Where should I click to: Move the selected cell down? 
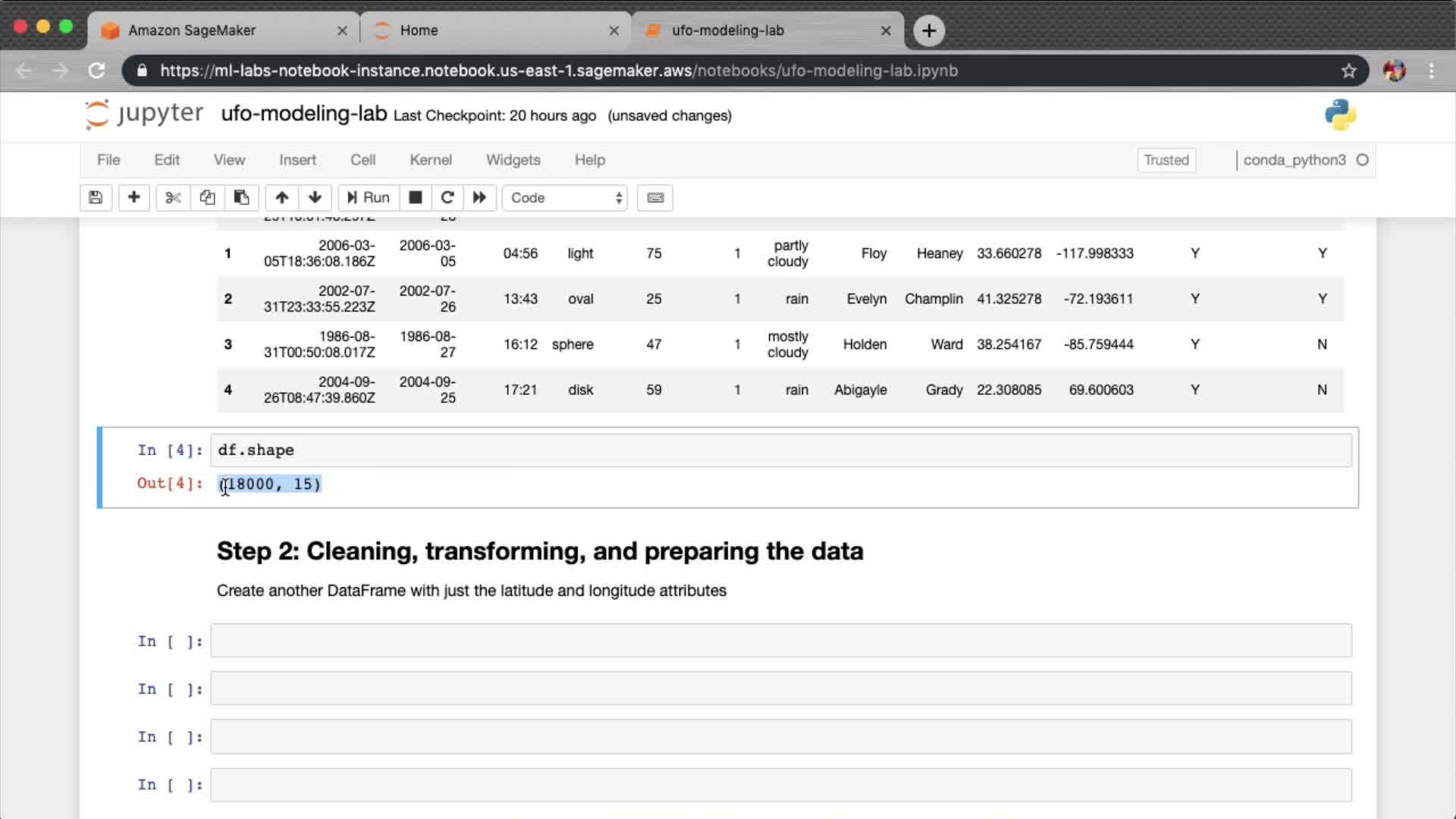(x=315, y=198)
